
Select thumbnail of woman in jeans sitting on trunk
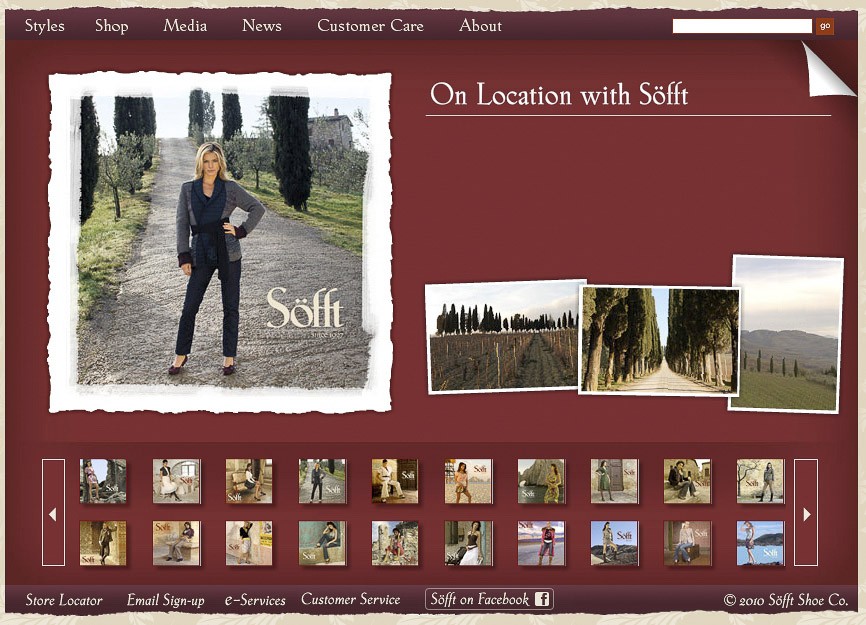[687, 543]
